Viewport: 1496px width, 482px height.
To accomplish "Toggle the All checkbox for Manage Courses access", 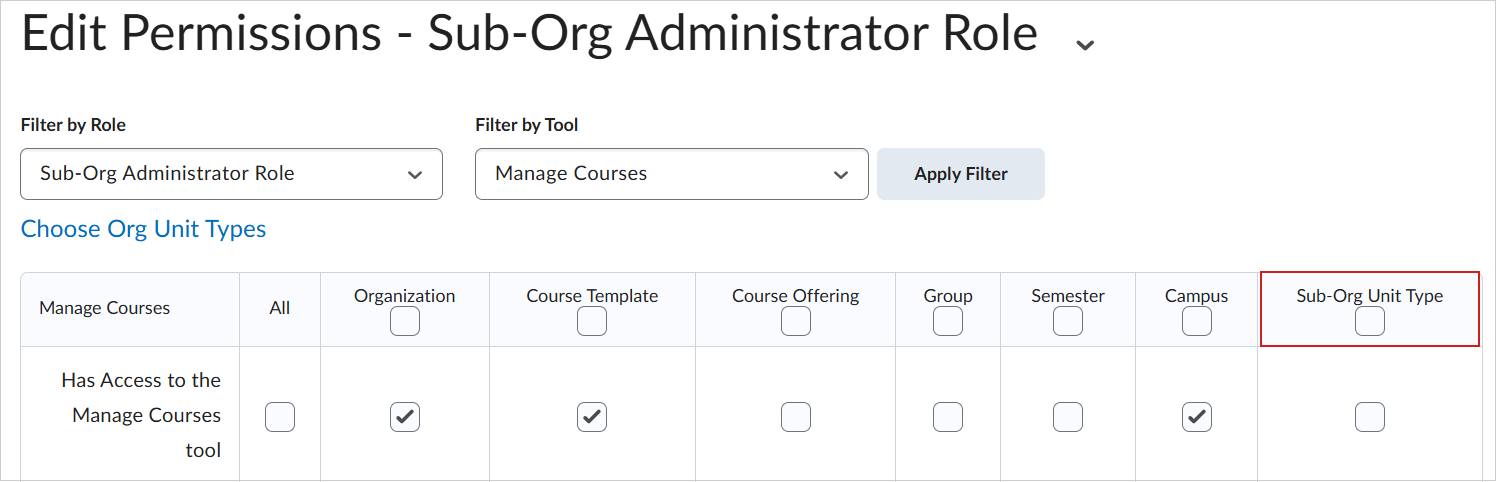I will [280, 416].
